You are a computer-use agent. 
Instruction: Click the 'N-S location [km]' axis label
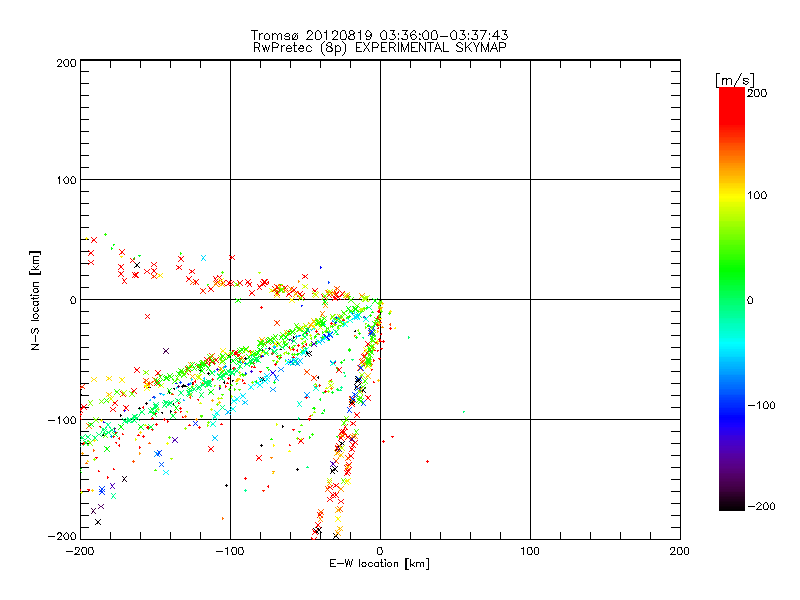click(x=35, y=301)
